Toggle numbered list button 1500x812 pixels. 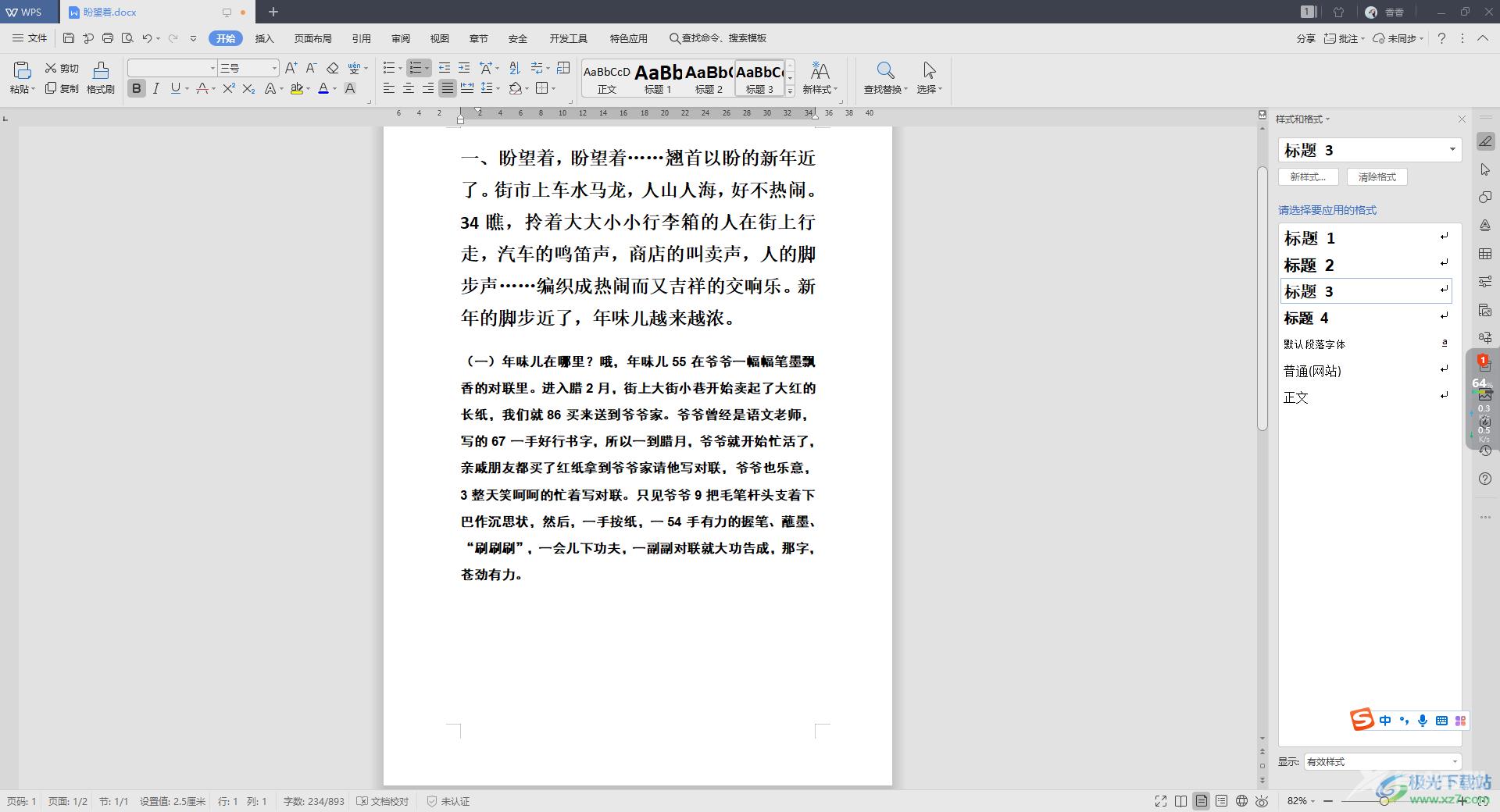[416, 69]
